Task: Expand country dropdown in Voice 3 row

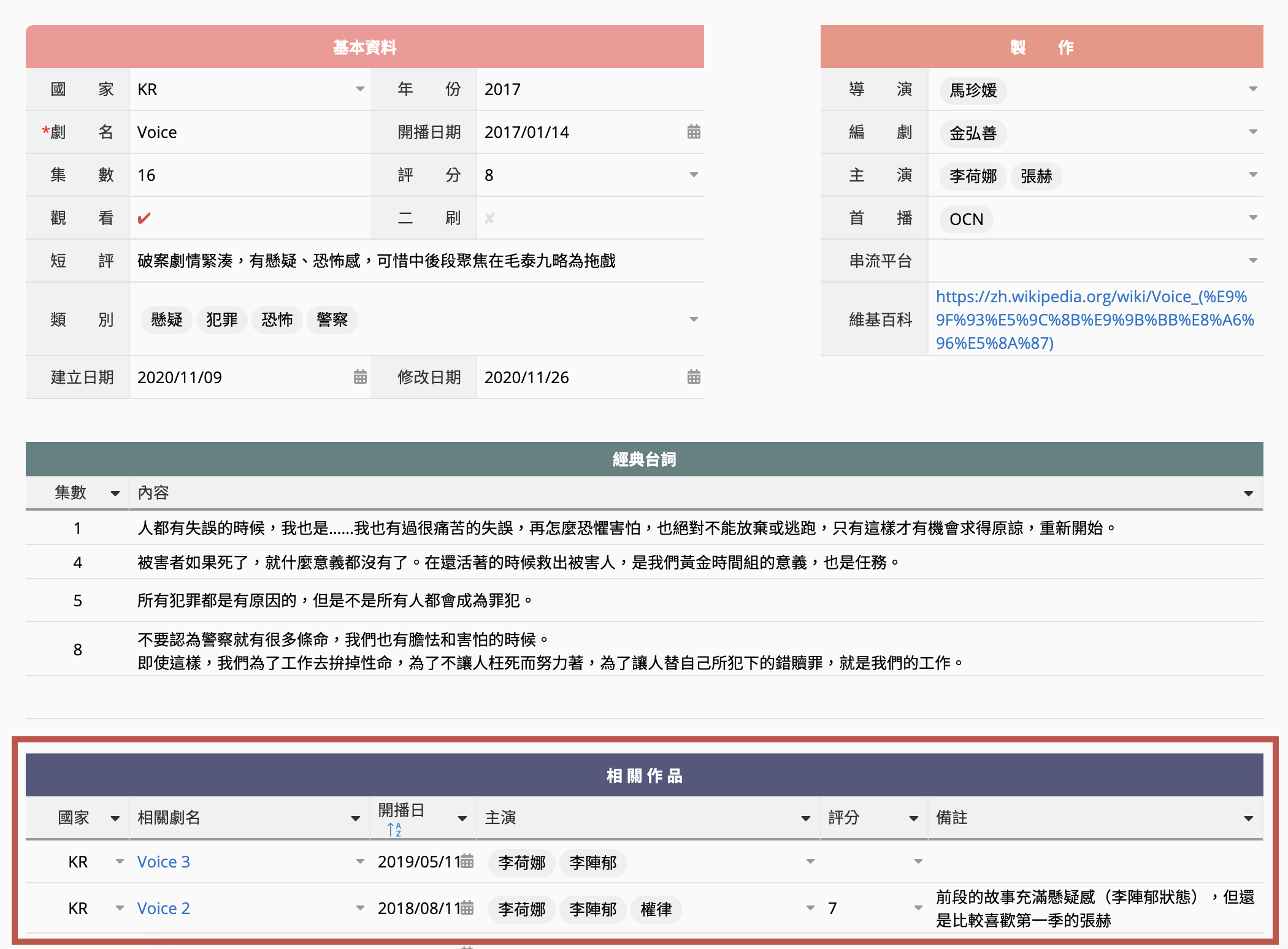Action: [120, 862]
